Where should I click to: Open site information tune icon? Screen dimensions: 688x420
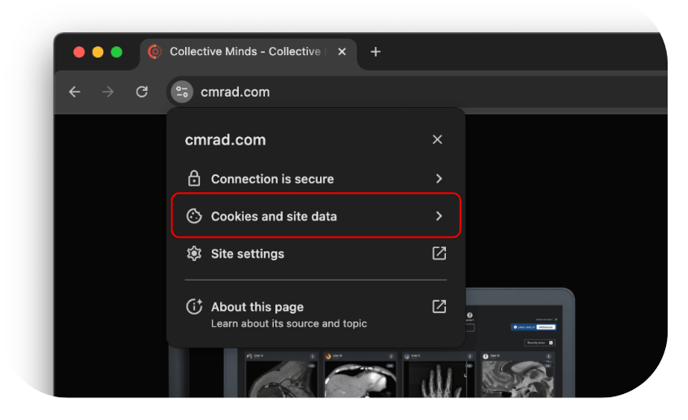182,92
